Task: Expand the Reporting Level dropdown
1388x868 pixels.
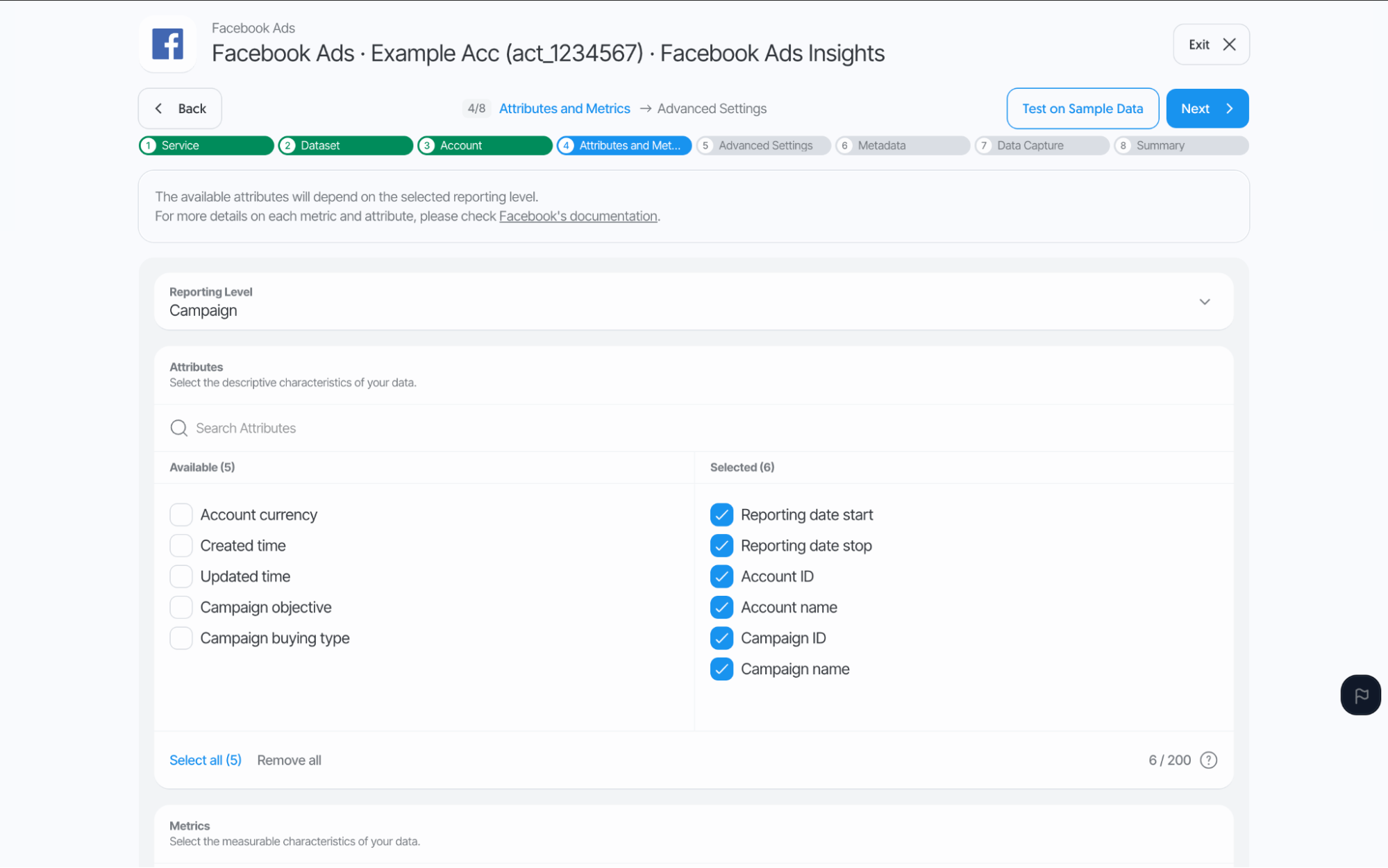Action: point(694,301)
